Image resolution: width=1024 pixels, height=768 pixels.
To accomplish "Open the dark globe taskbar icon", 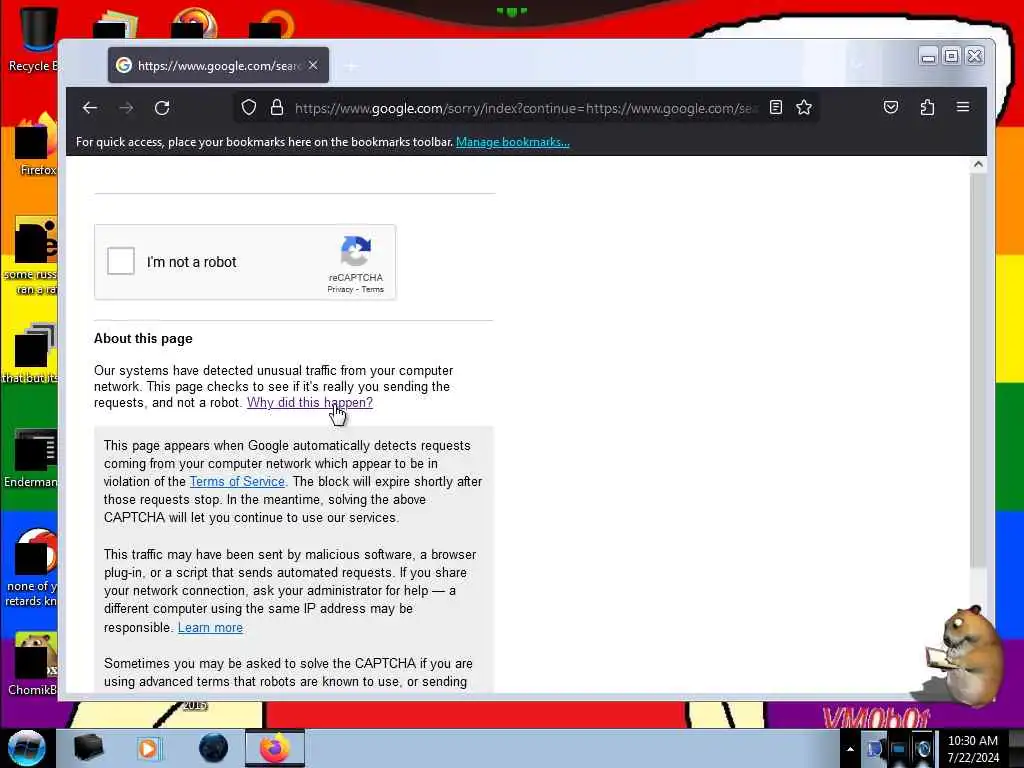I will click(x=214, y=748).
